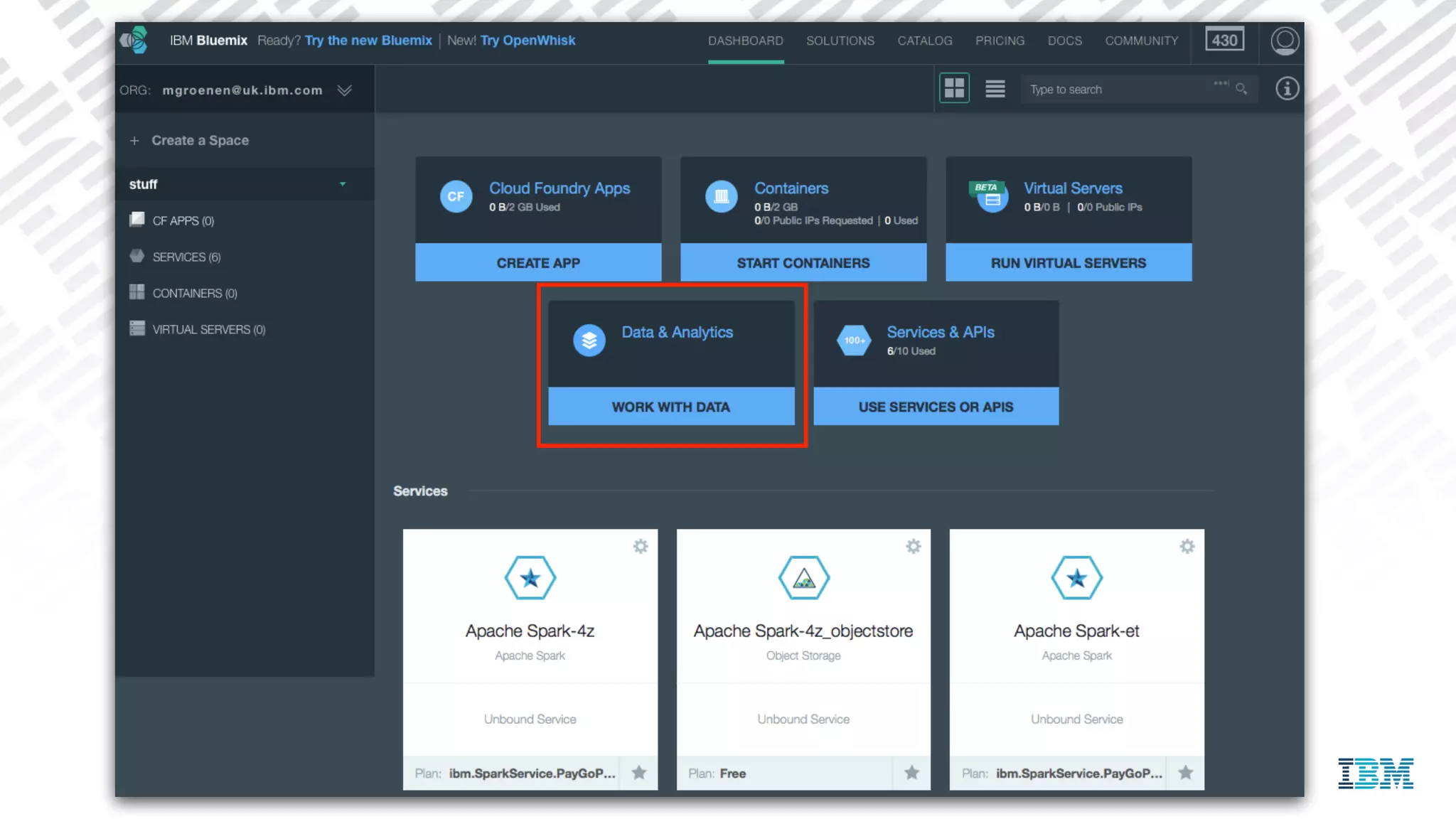The image size is (1456, 819).
Task: Go to the Pricing menu item
Action: 1000,41
